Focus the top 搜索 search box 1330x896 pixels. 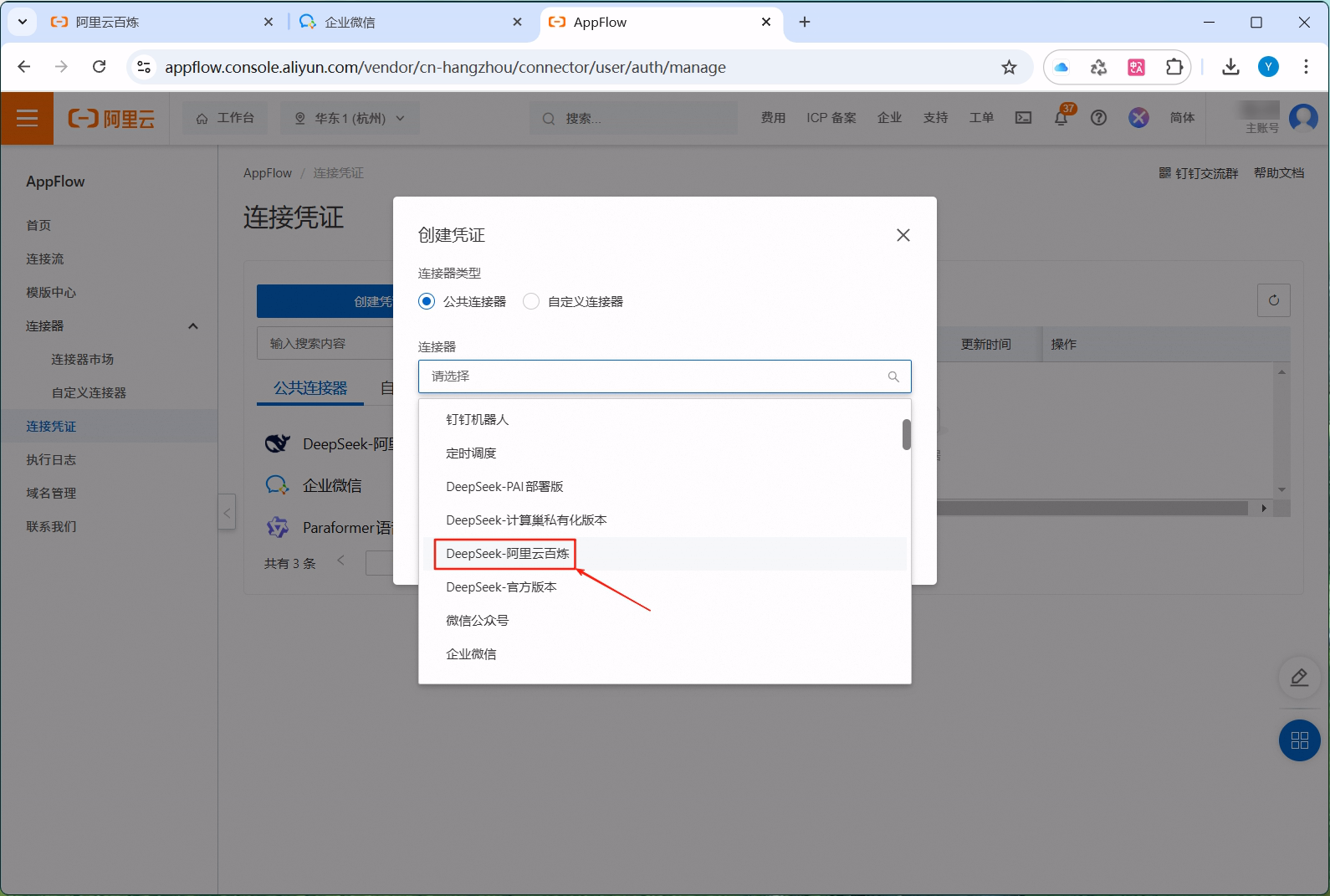633,118
